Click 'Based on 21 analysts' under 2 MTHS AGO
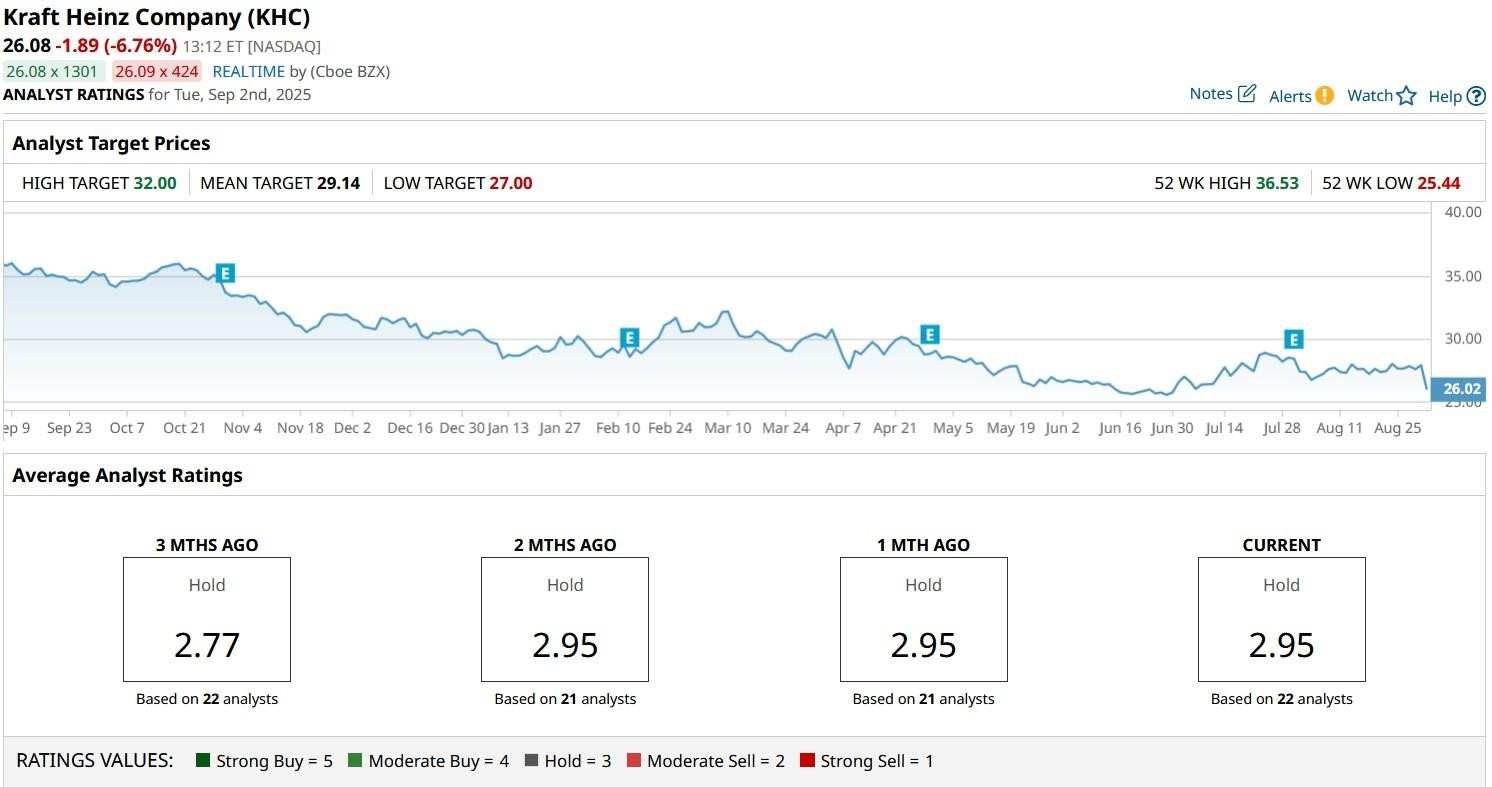 tap(565, 699)
